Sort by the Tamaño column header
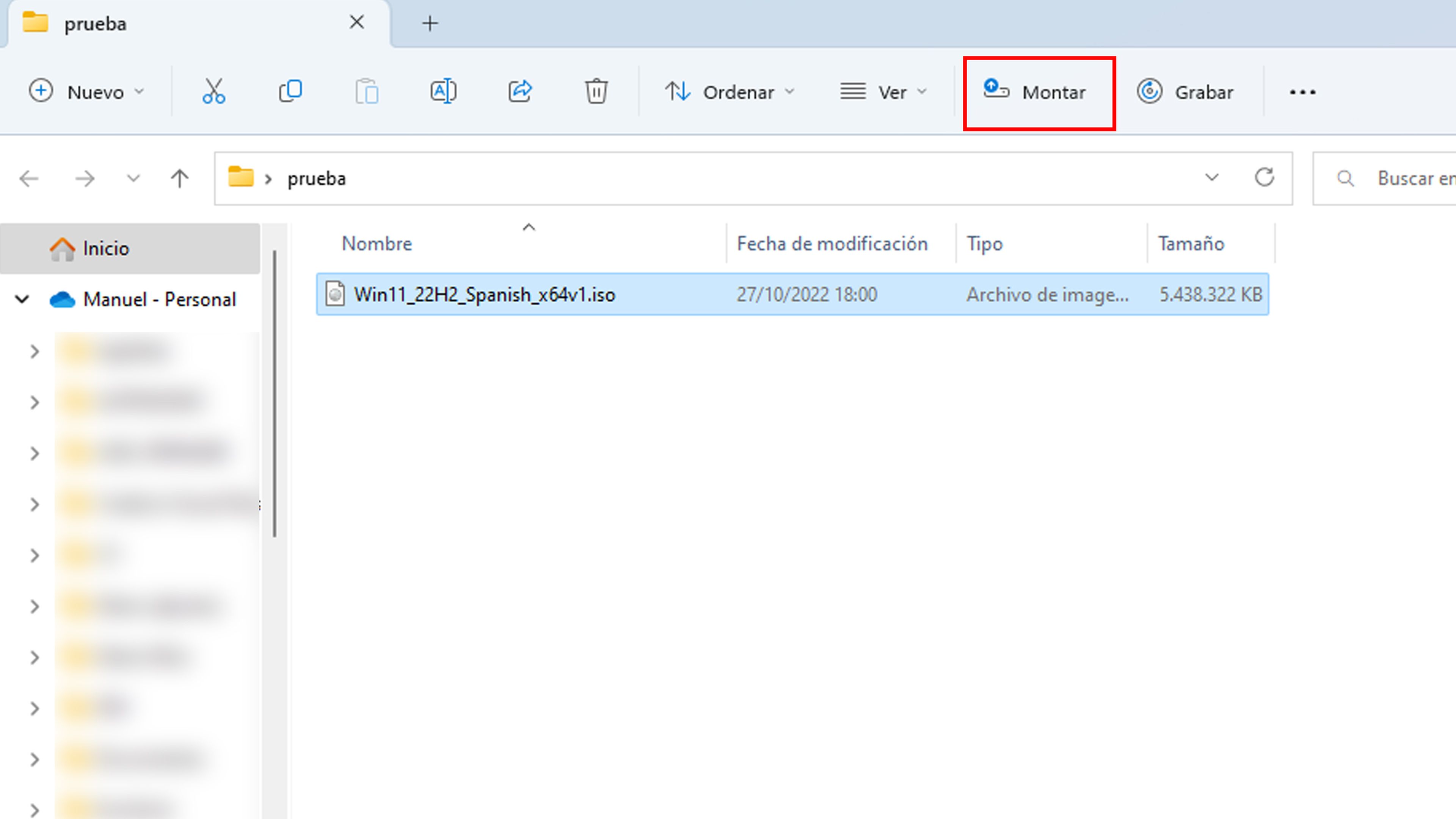The height and width of the screenshot is (819, 1456). tap(1191, 243)
